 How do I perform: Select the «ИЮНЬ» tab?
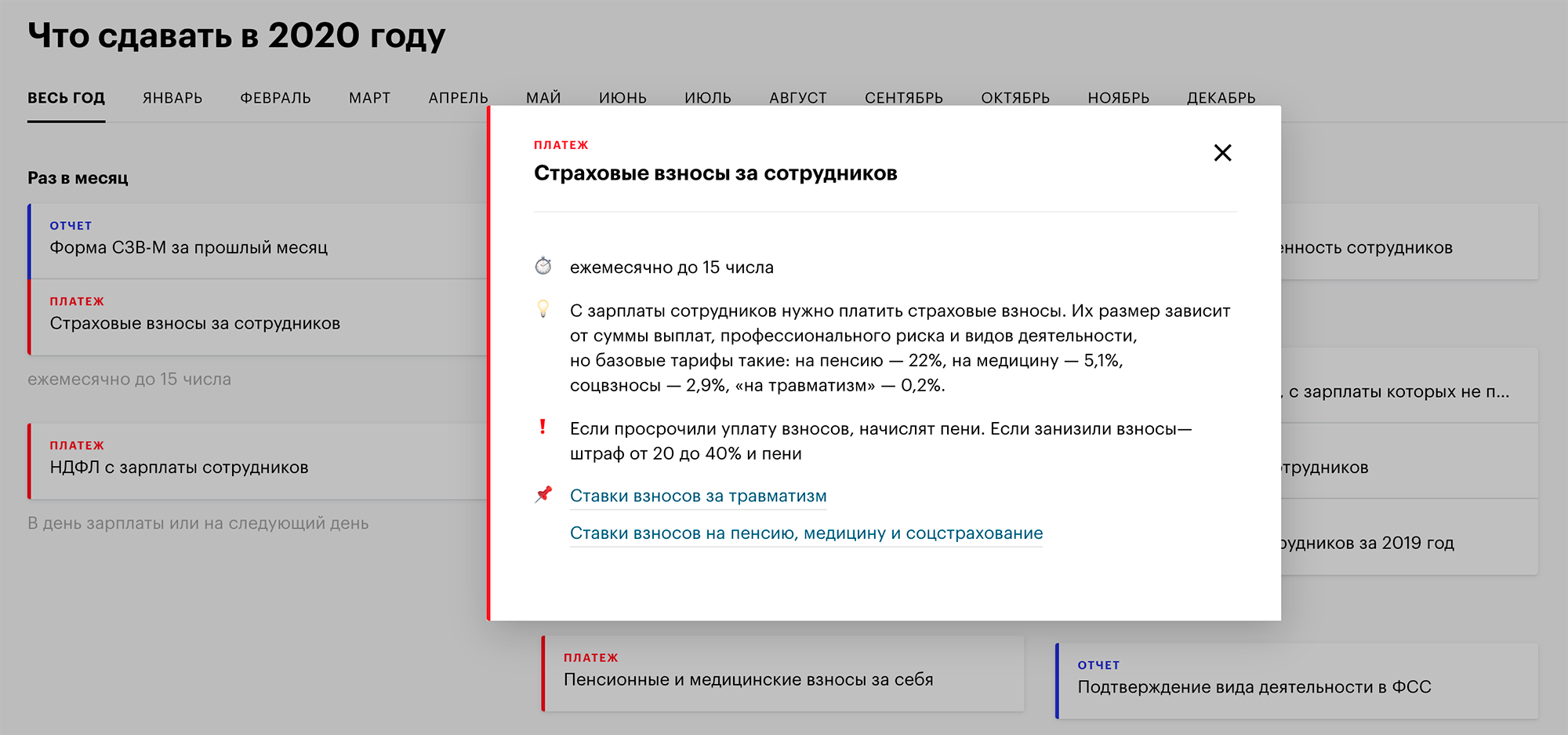click(x=622, y=98)
